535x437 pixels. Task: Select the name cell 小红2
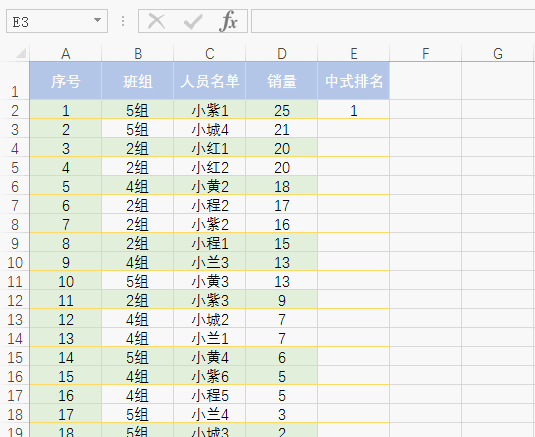[209, 166]
